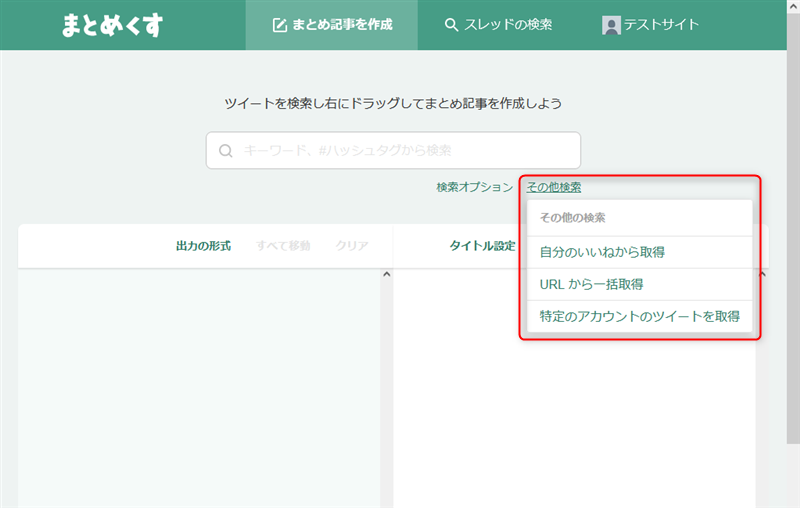Choose URL から一括取得
800x508 pixels.
[x=640, y=285]
